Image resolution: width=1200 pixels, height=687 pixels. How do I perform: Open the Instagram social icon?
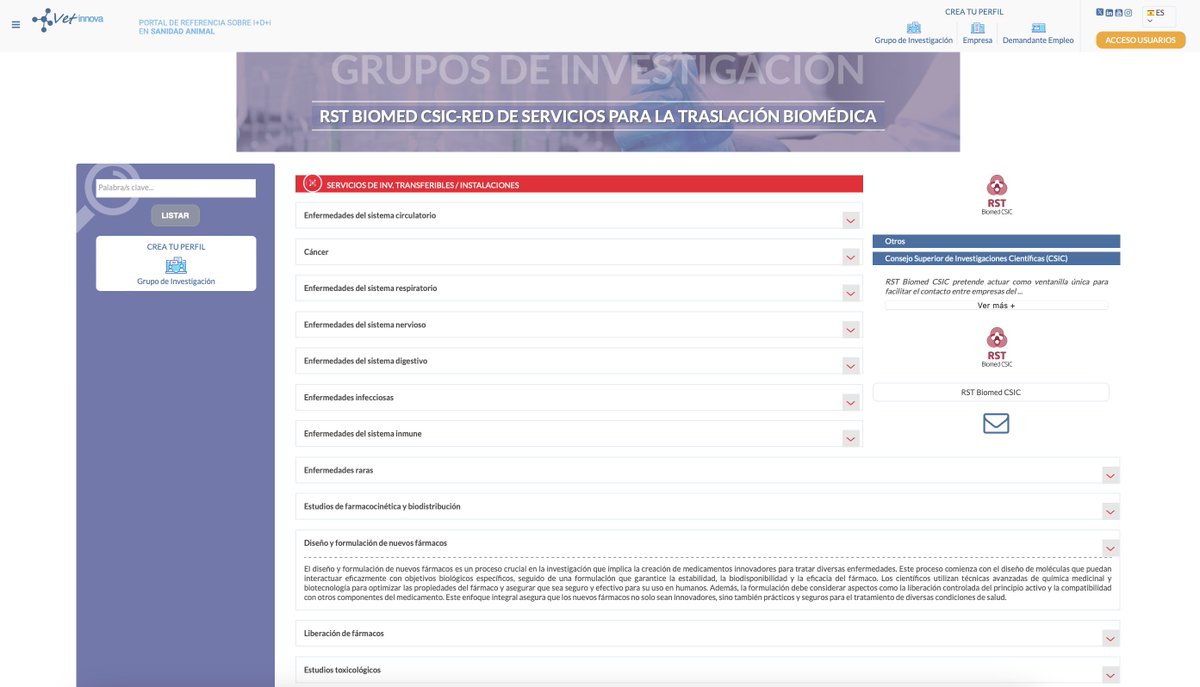click(x=1128, y=12)
